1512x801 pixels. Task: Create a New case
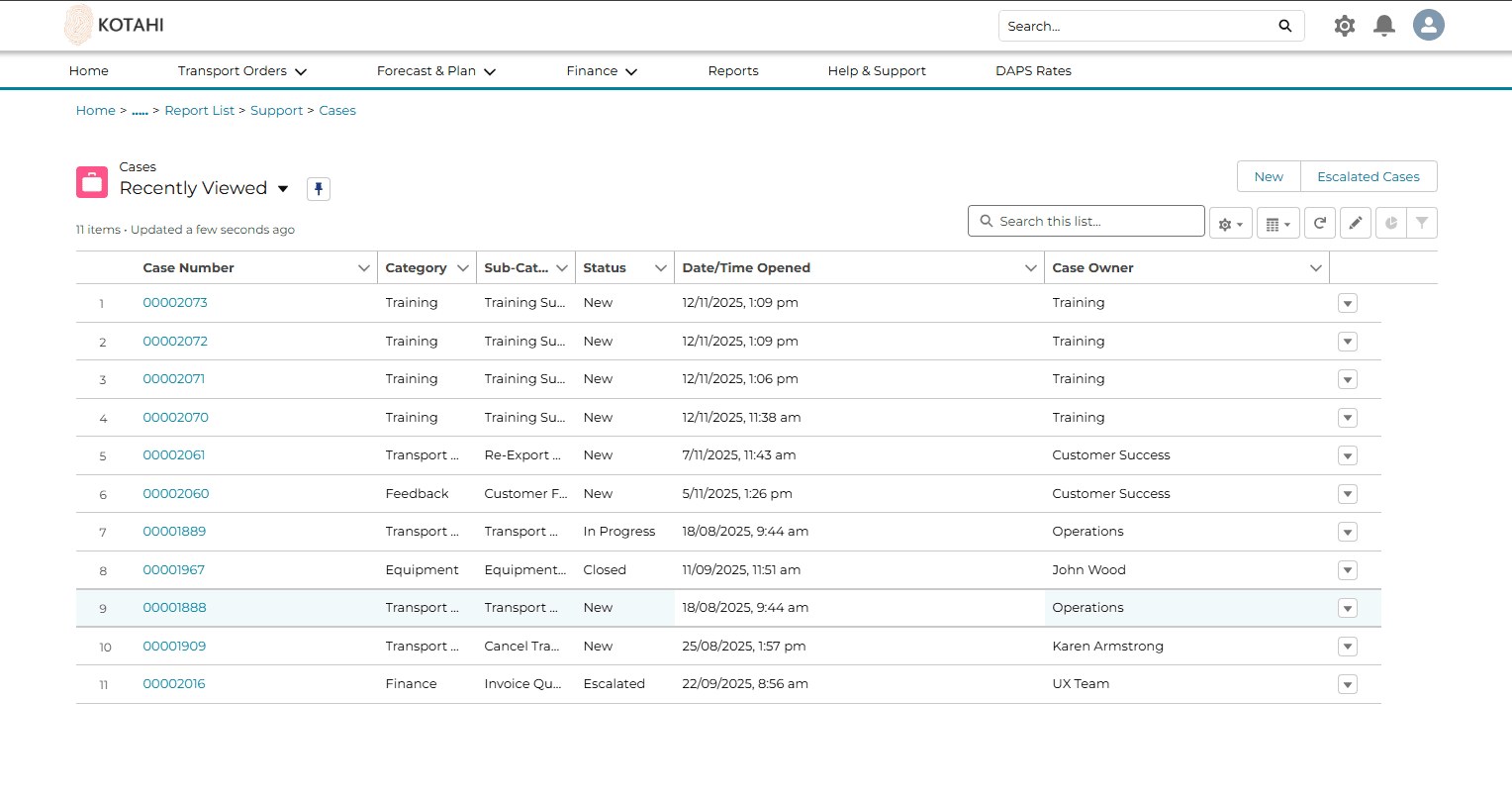tap(1269, 176)
